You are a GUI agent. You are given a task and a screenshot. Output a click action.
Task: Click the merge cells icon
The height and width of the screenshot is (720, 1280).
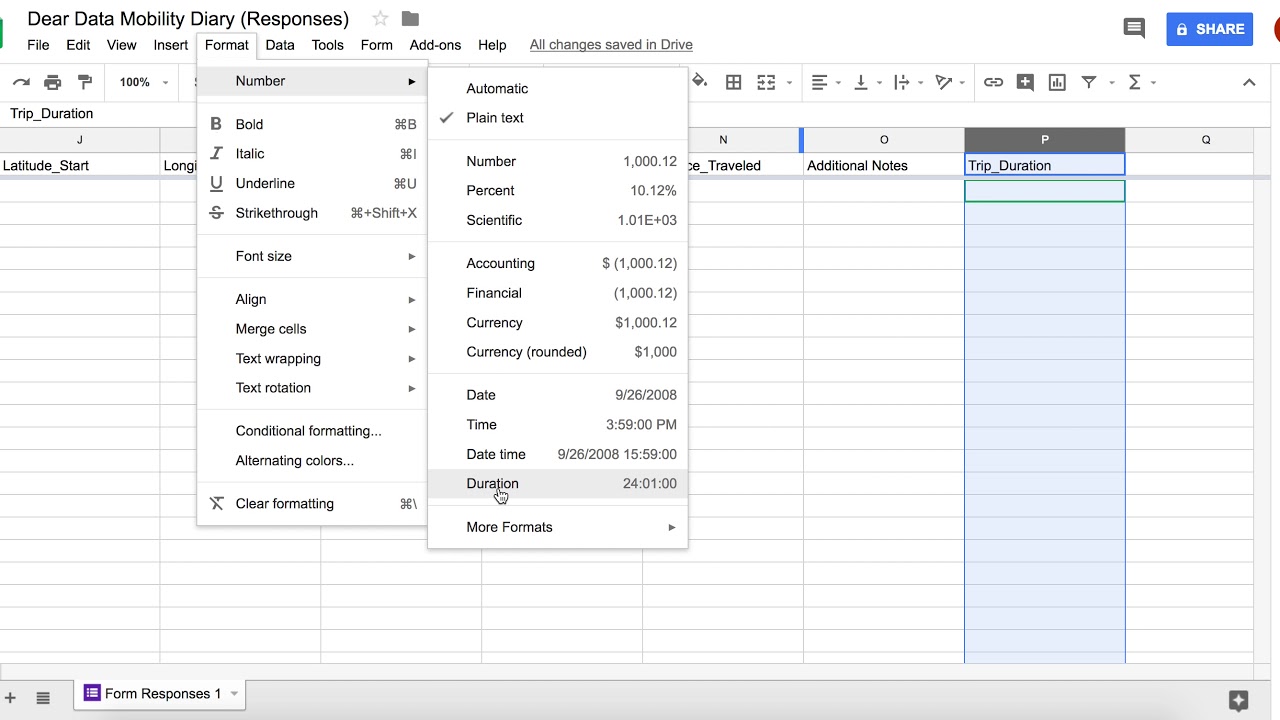pyautogui.click(x=767, y=82)
